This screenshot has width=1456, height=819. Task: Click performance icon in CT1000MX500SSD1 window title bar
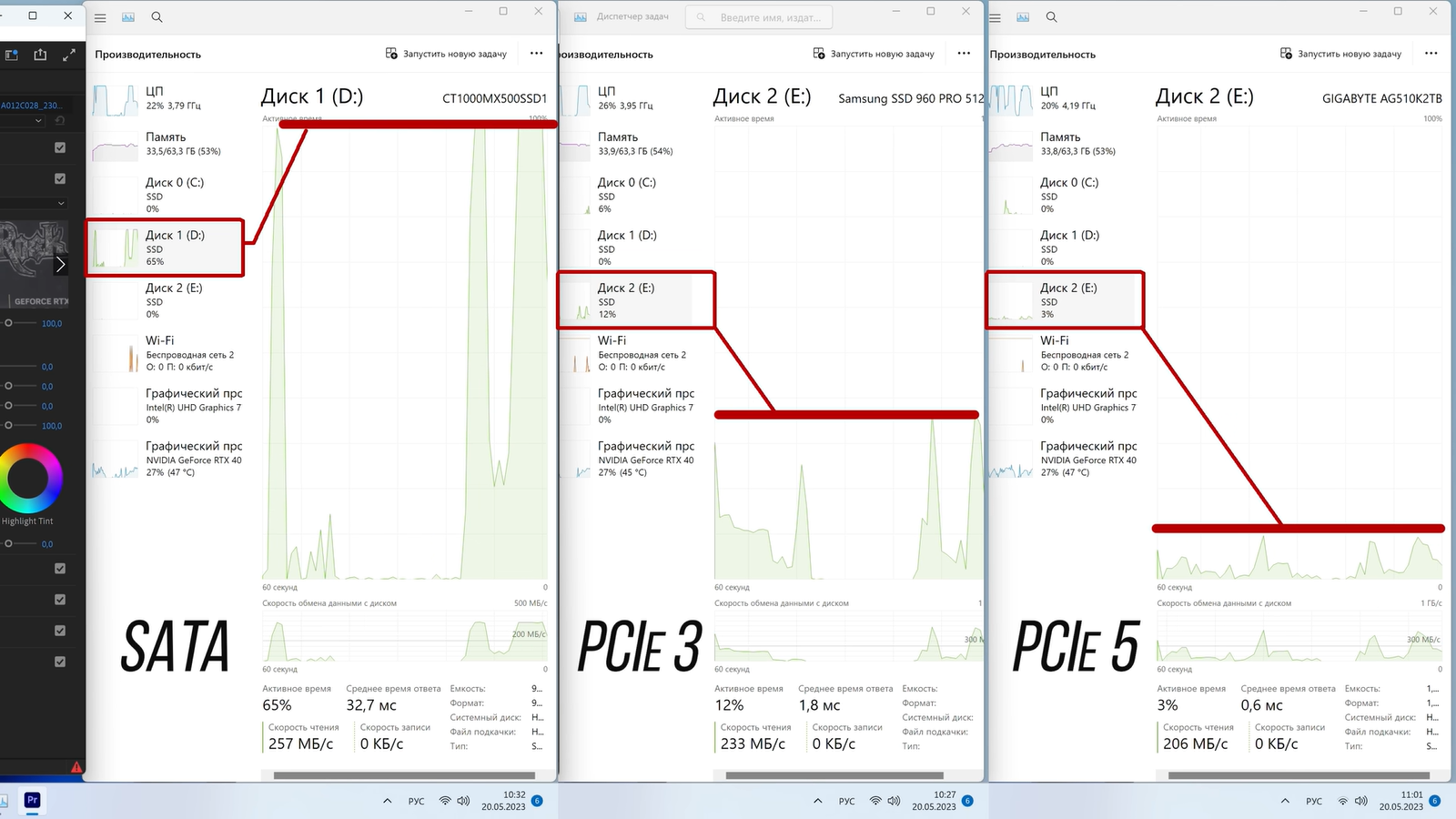(x=128, y=17)
